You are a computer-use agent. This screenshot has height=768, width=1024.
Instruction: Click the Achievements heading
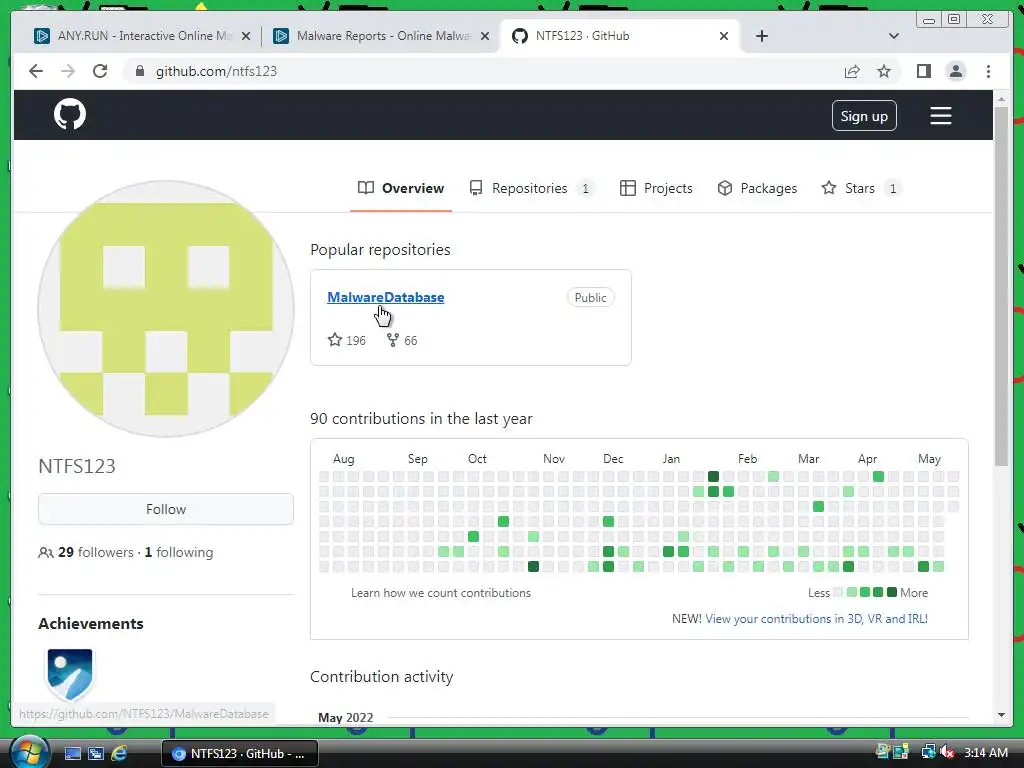click(x=91, y=624)
